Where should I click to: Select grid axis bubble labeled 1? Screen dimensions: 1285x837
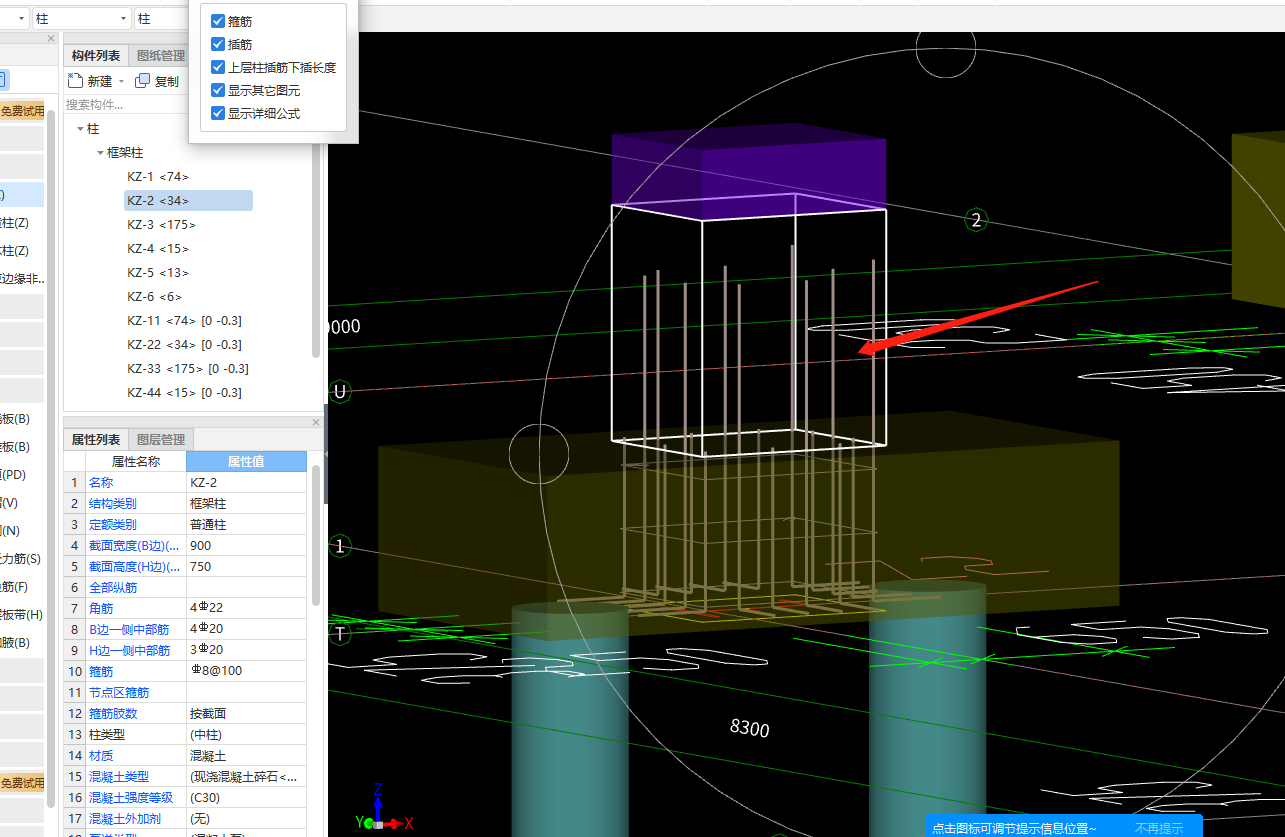click(x=340, y=546)
